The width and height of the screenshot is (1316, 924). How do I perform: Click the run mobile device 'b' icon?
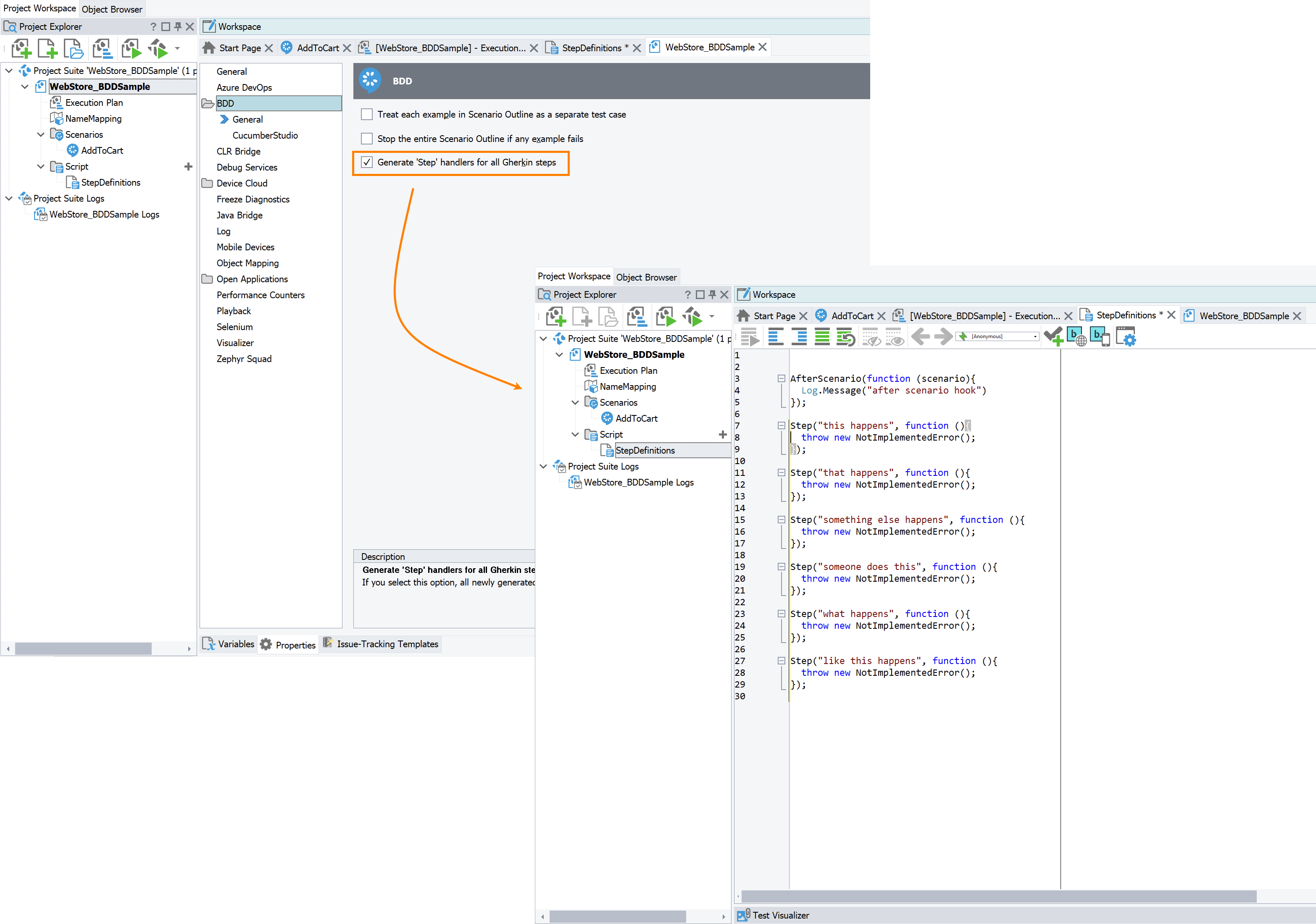[1100, 337]
